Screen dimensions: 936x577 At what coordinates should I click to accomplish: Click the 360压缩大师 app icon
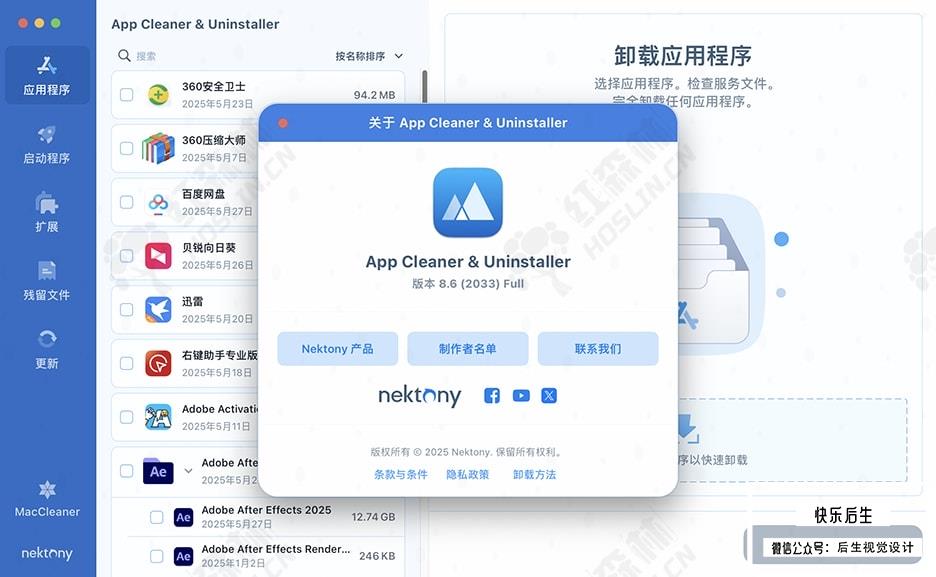click(x=158, y=148)
